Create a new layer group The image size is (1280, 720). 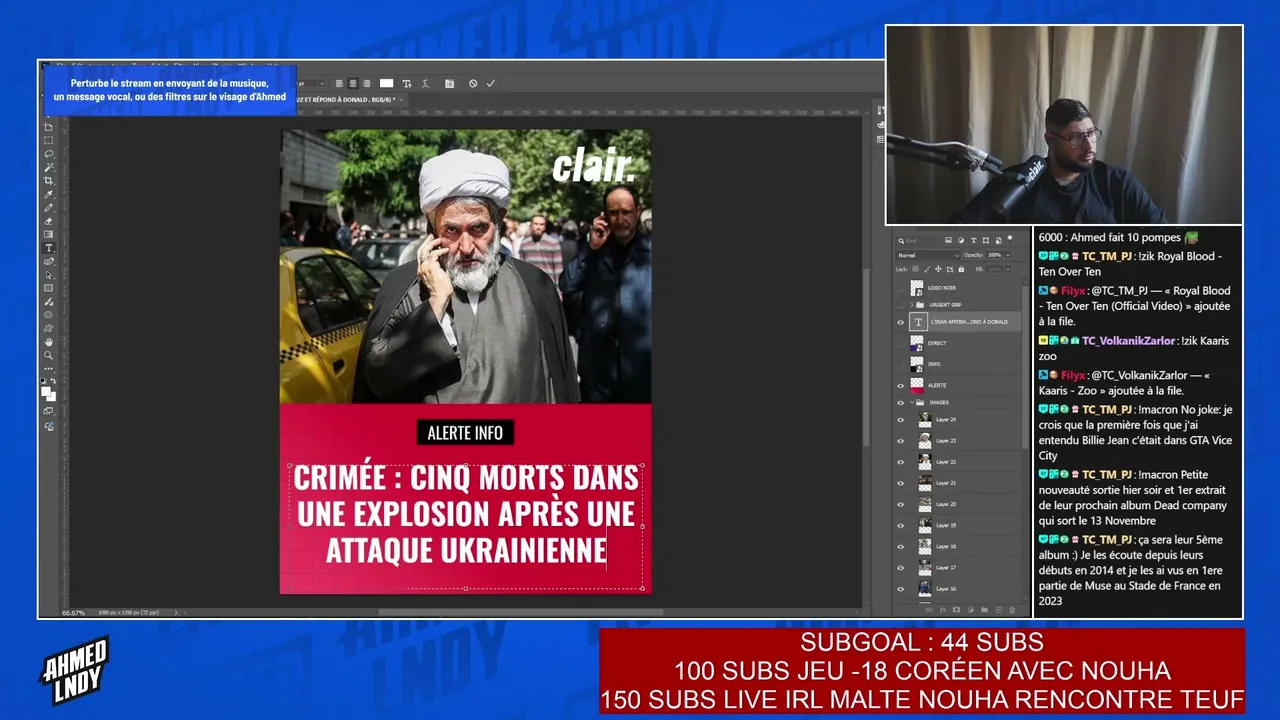point(984,609)
